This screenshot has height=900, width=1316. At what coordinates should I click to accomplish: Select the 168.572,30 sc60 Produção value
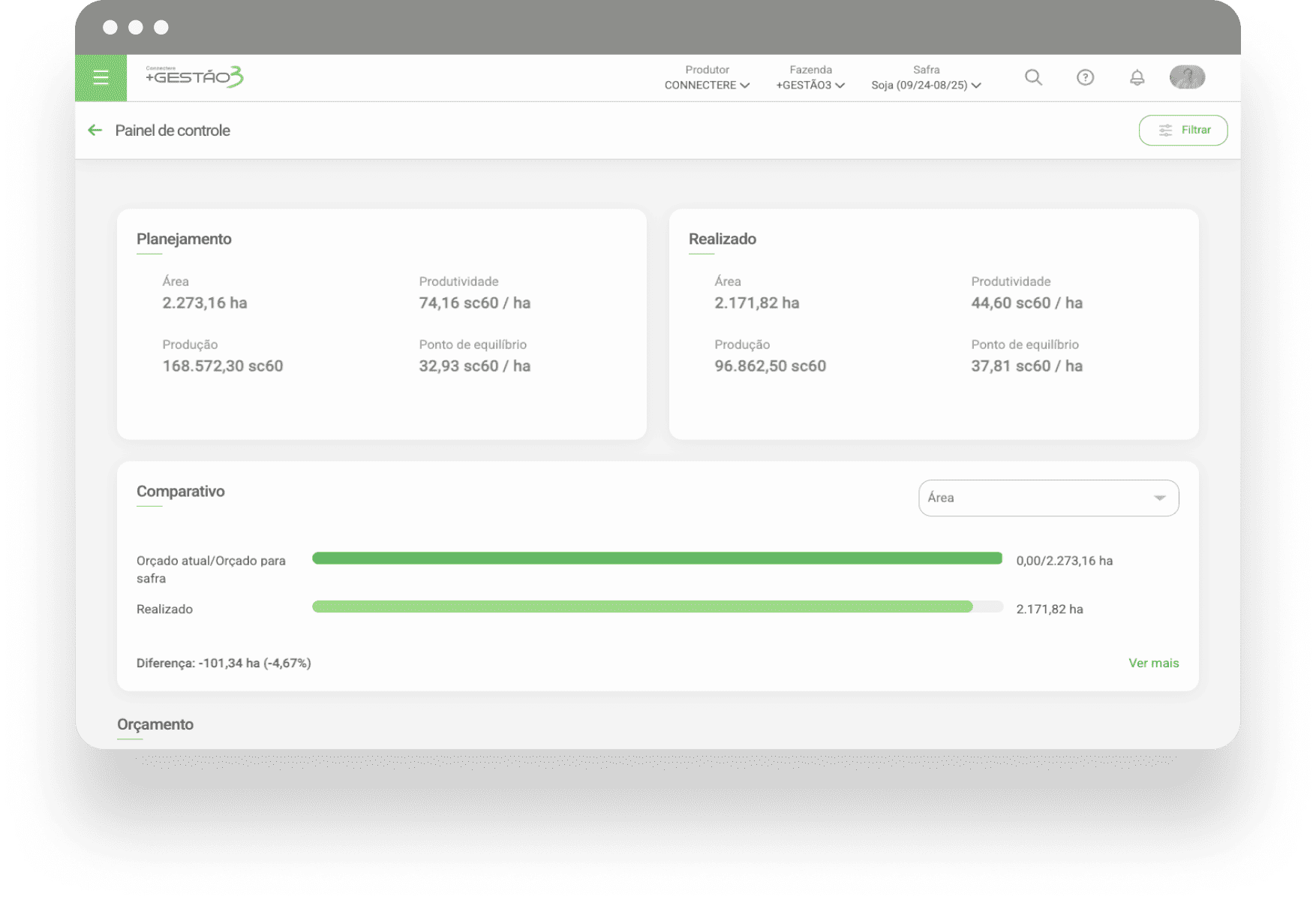pos(223,366)
